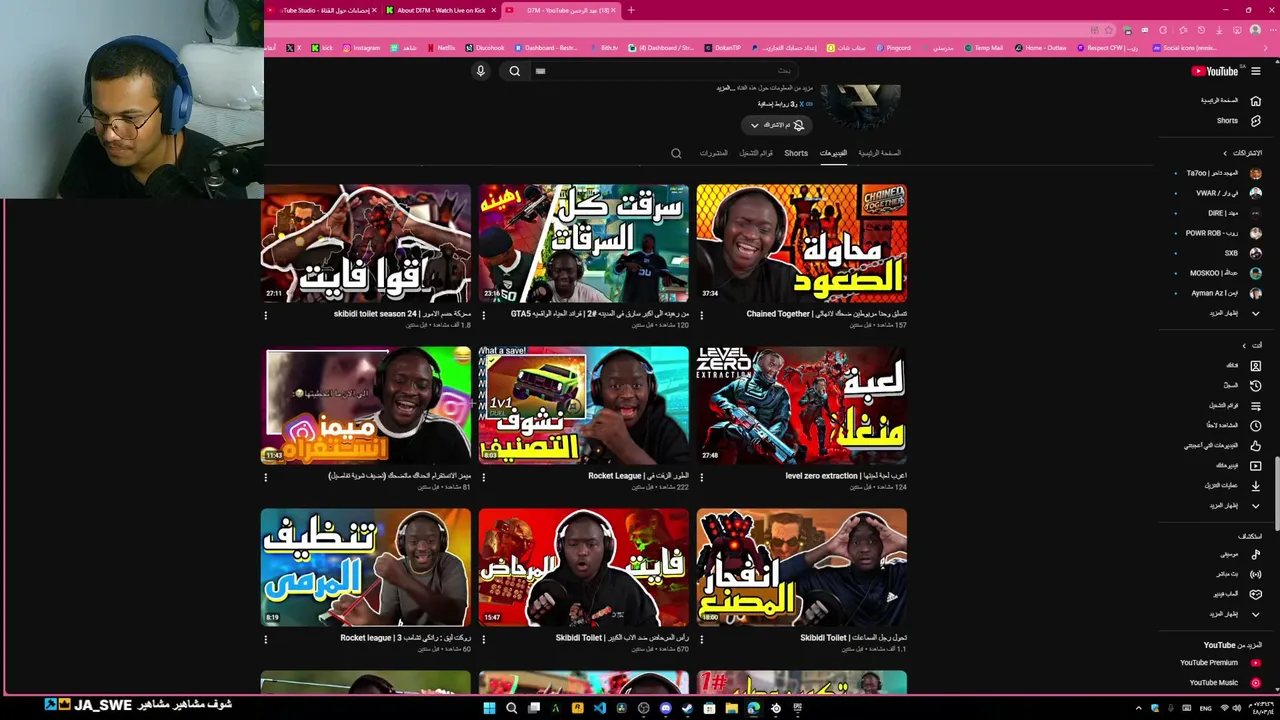The image size is (1280, 720).
Task: Click the magnifier search button beside the search box
Action: [x=514, y=71]
